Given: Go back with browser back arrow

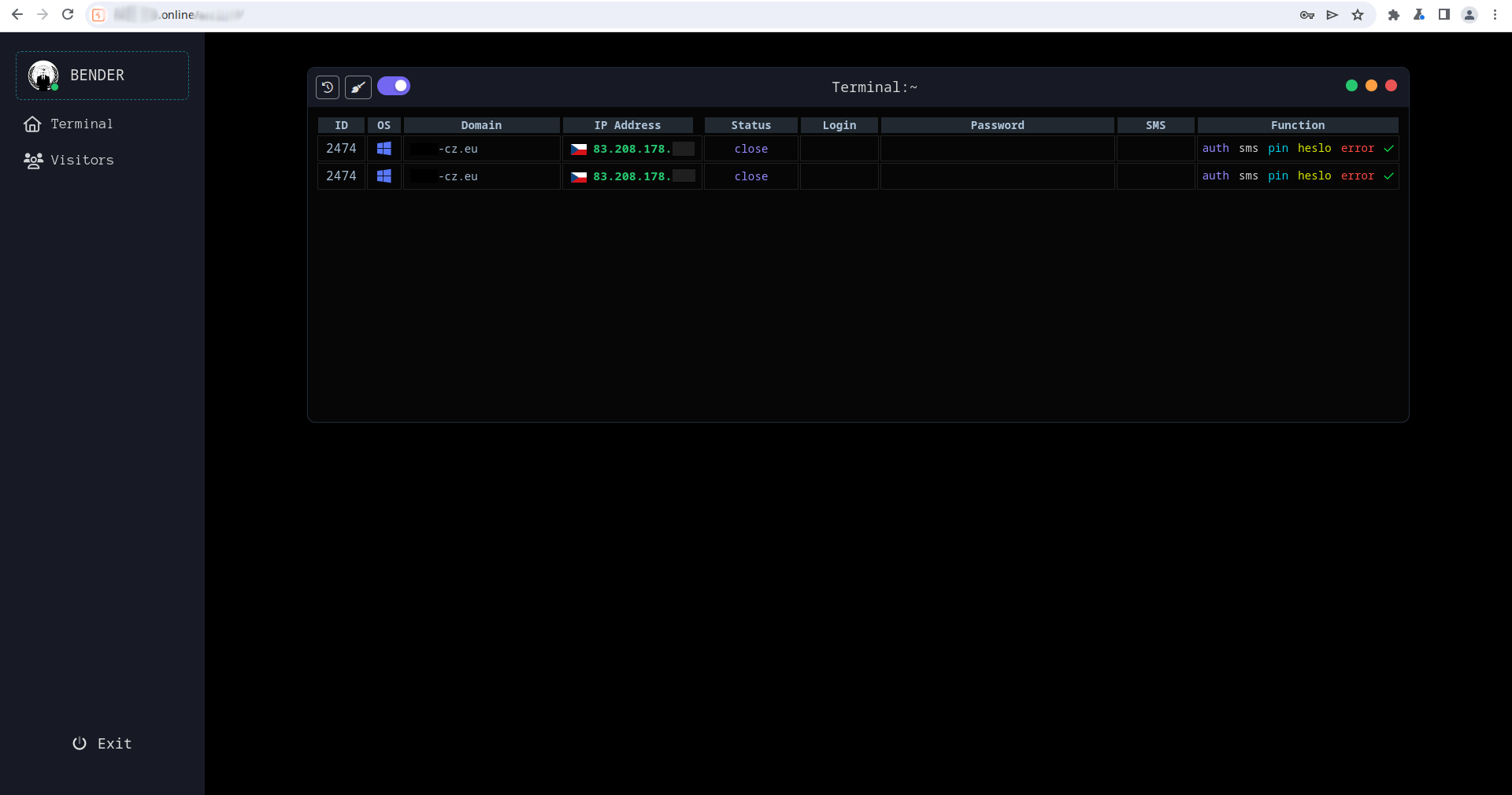Looking at the screenshot, I should 17,14.
